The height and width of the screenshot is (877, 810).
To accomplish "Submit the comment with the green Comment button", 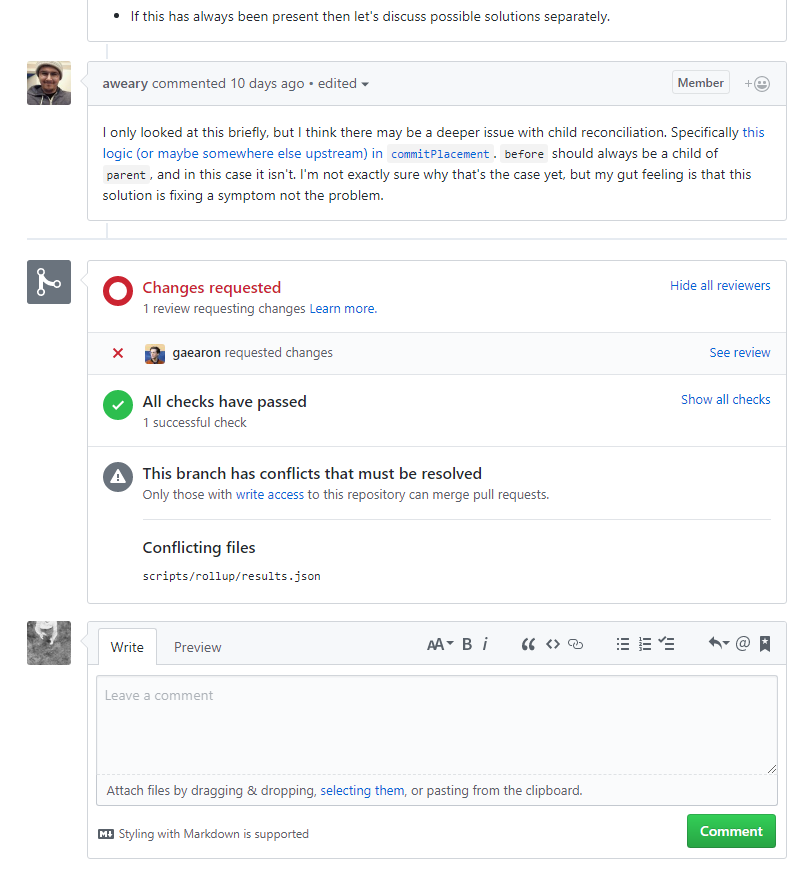I will point(731,831).
